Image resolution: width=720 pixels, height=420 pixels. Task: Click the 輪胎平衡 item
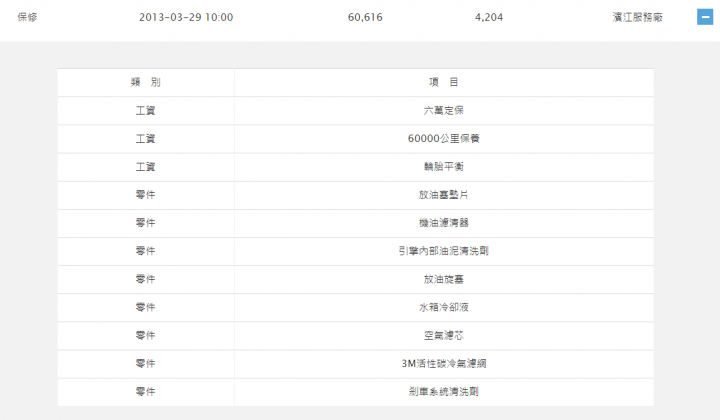point(443,166)
